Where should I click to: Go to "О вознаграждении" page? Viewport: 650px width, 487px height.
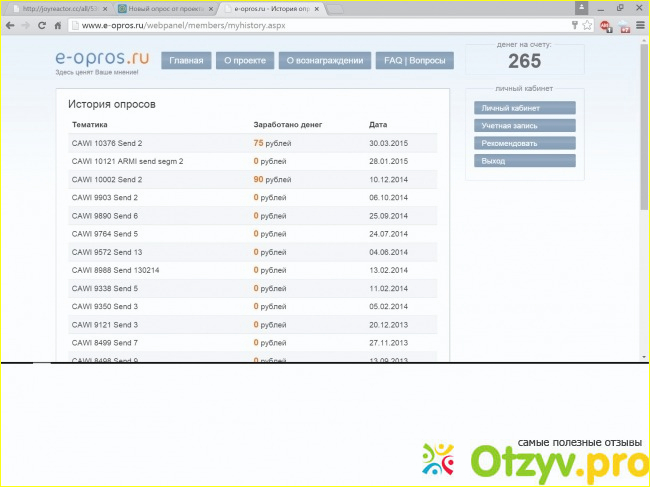pyautogui.click(x=324, y=61)
